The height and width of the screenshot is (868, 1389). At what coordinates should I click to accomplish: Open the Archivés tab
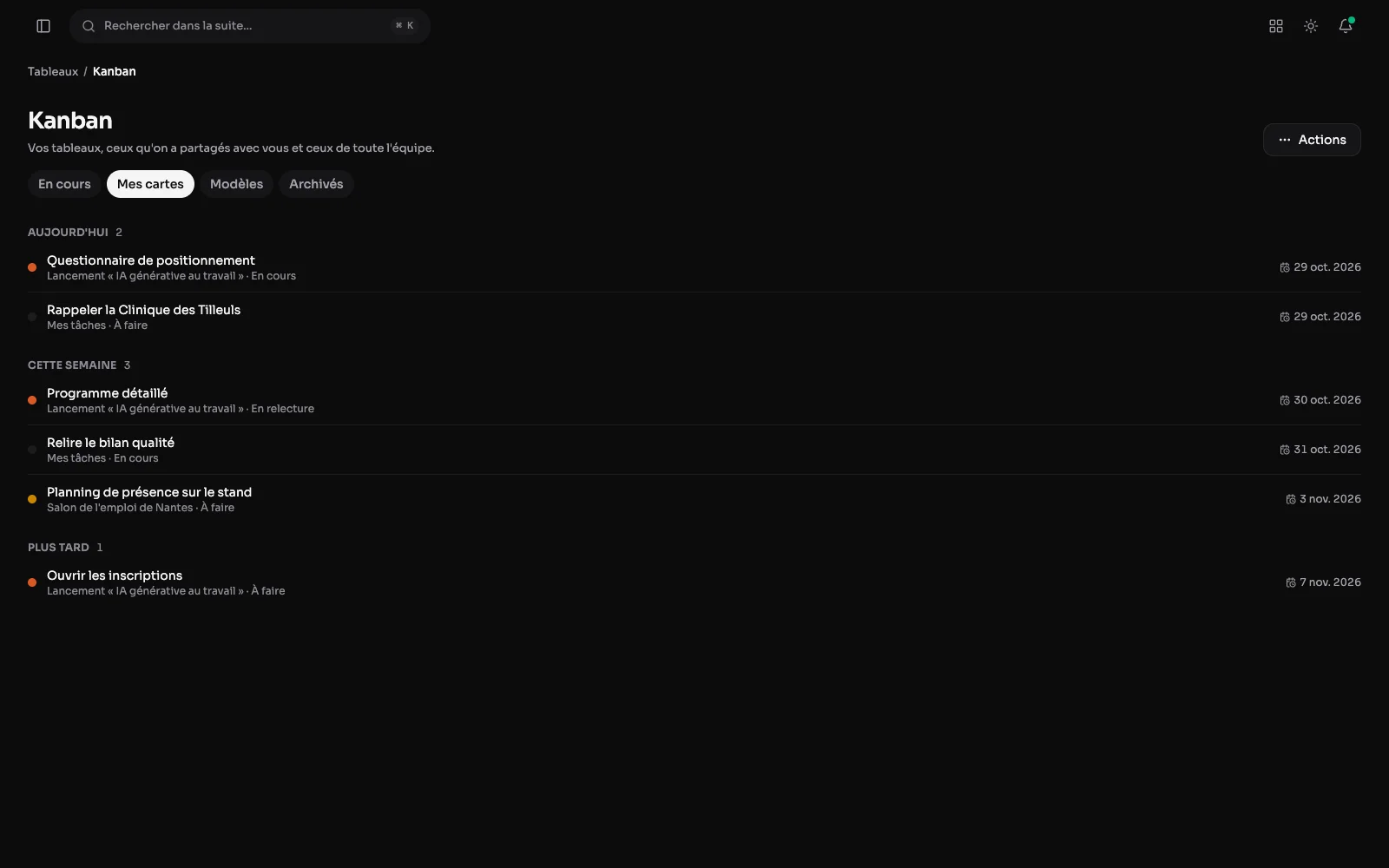coord(316,184)
